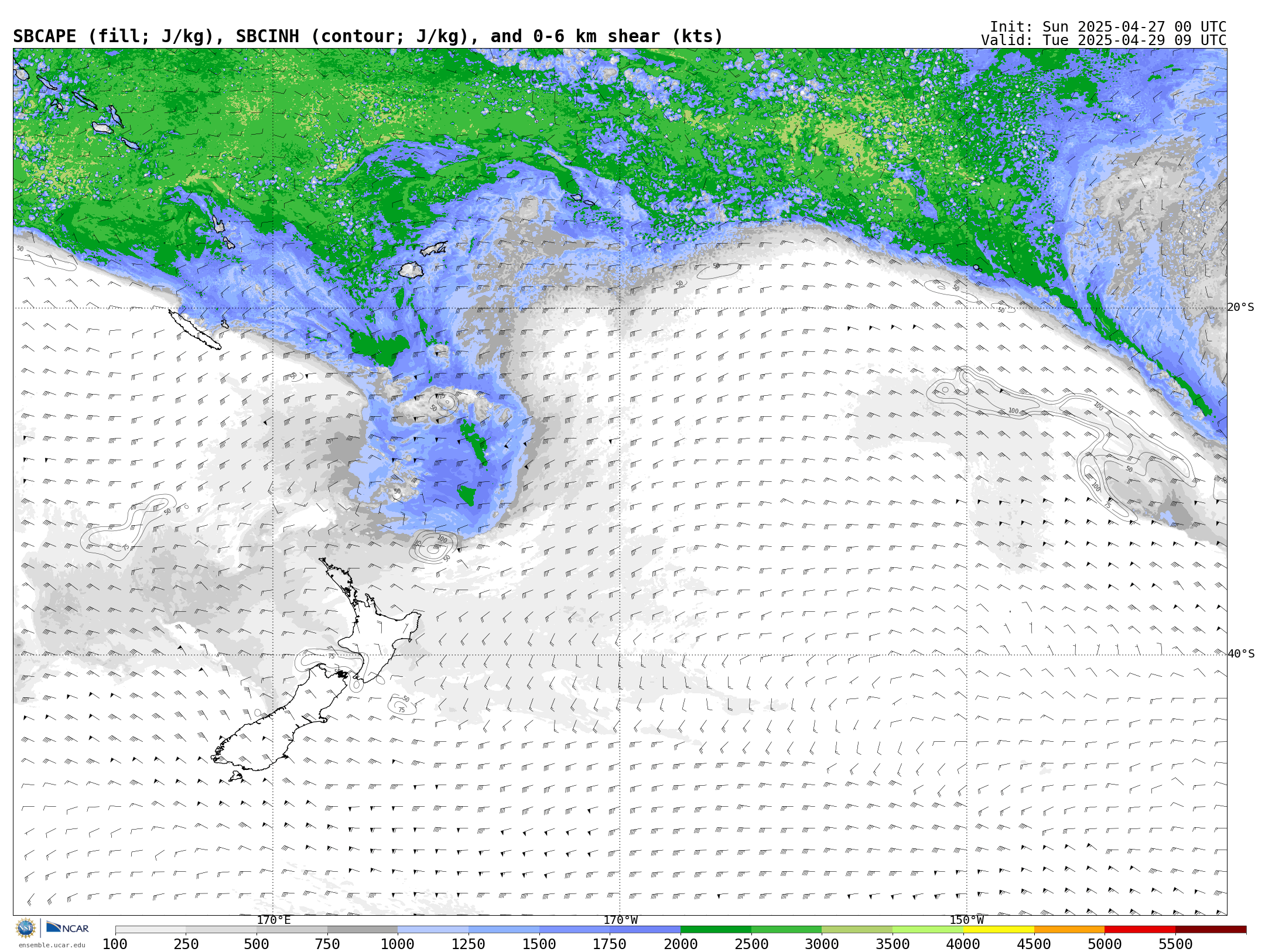Click the Init date and time label
This screenshot has height=952, width=1265.
1107,27
